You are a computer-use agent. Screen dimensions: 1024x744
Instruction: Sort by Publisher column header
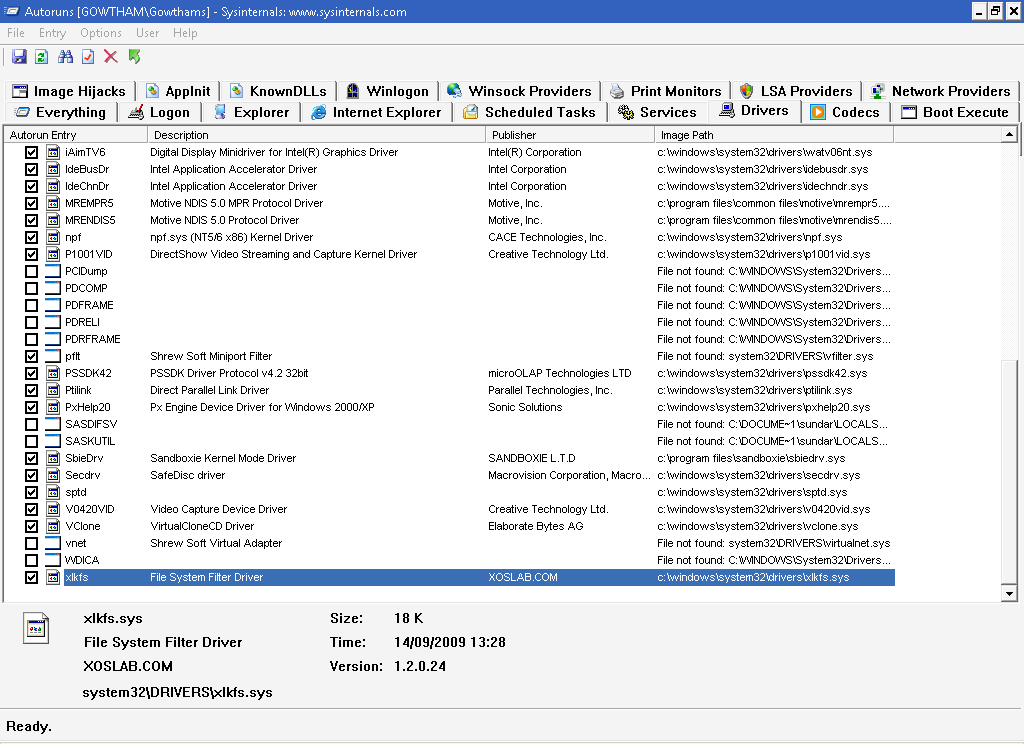point(570,135)
